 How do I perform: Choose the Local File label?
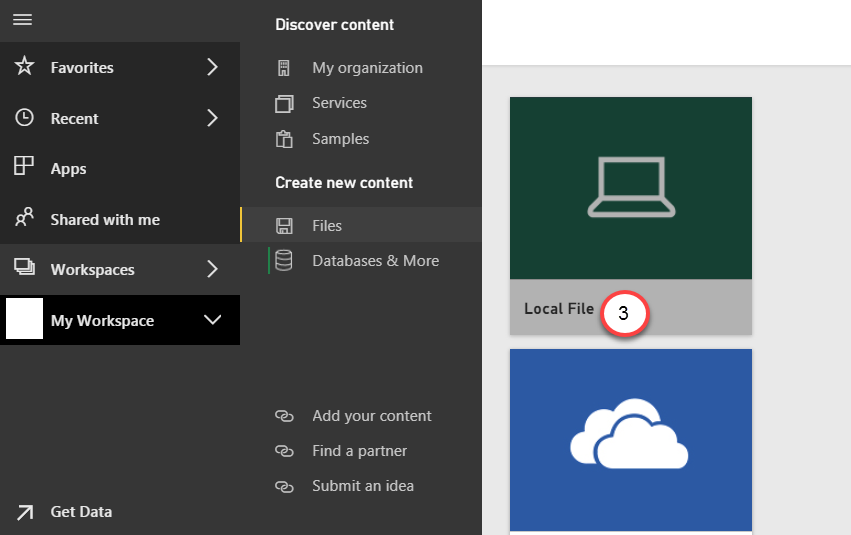[559, 309]
